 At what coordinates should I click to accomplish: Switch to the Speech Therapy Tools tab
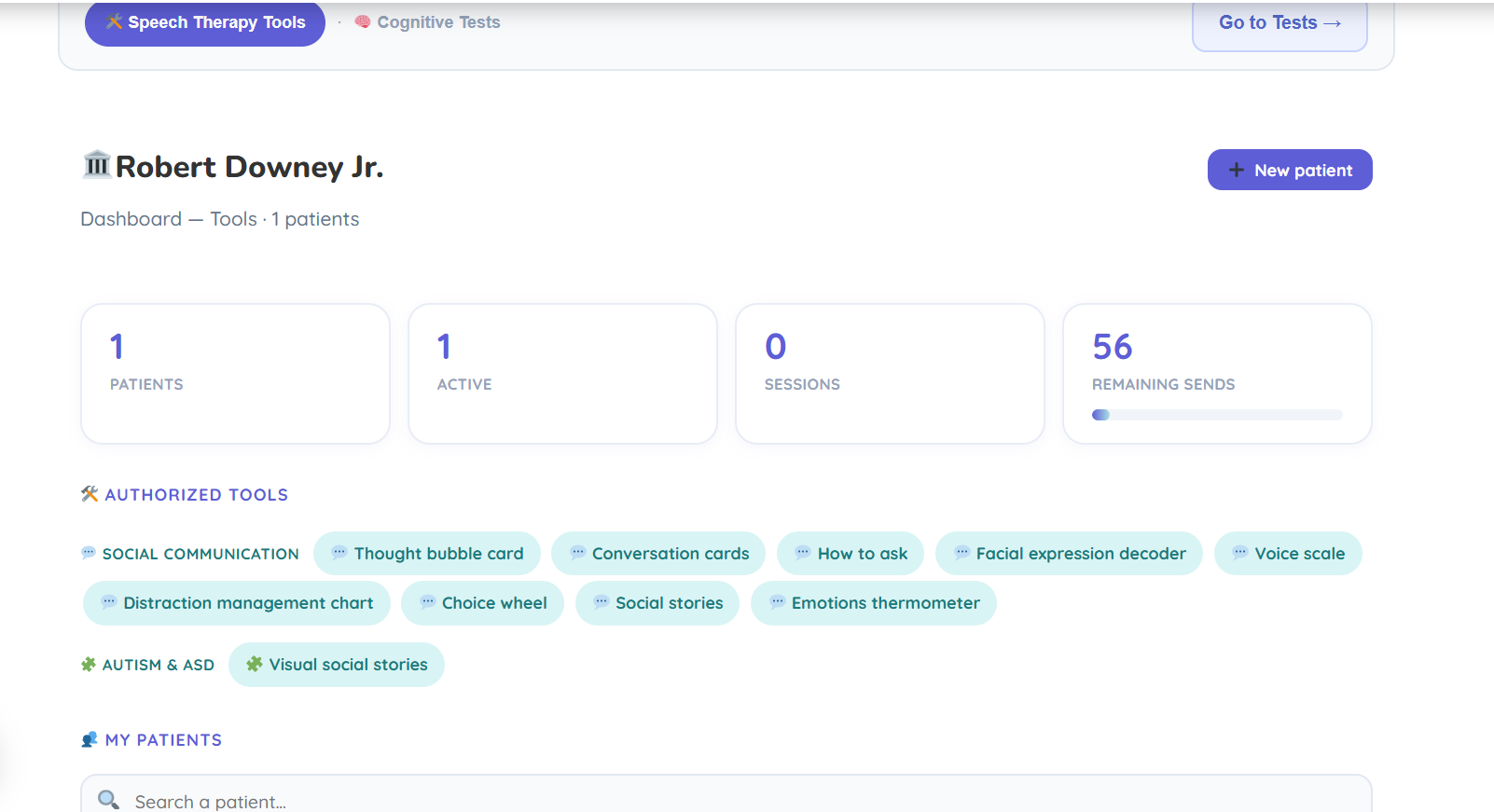tap(205, 22)
